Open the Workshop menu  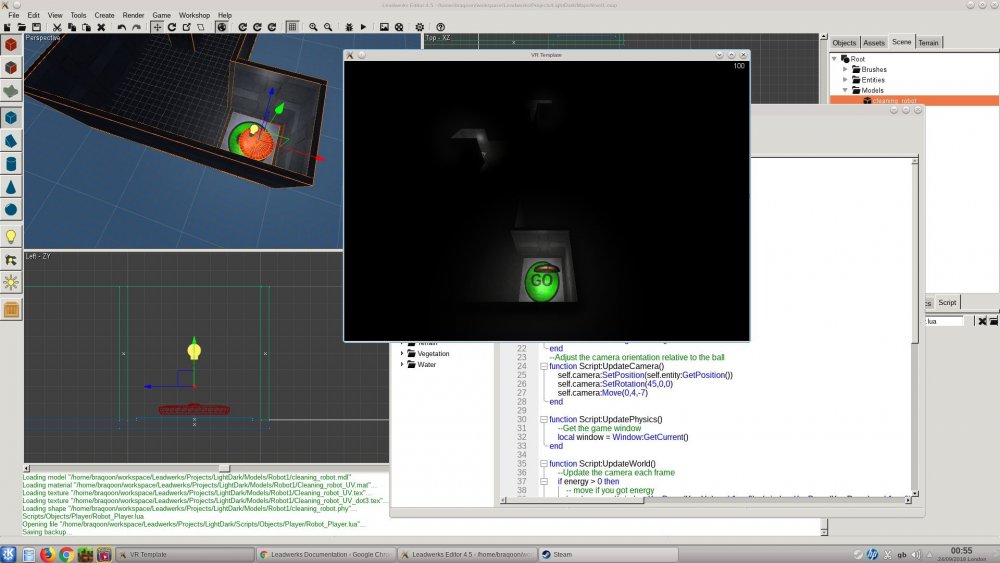[x=194, y=16]
